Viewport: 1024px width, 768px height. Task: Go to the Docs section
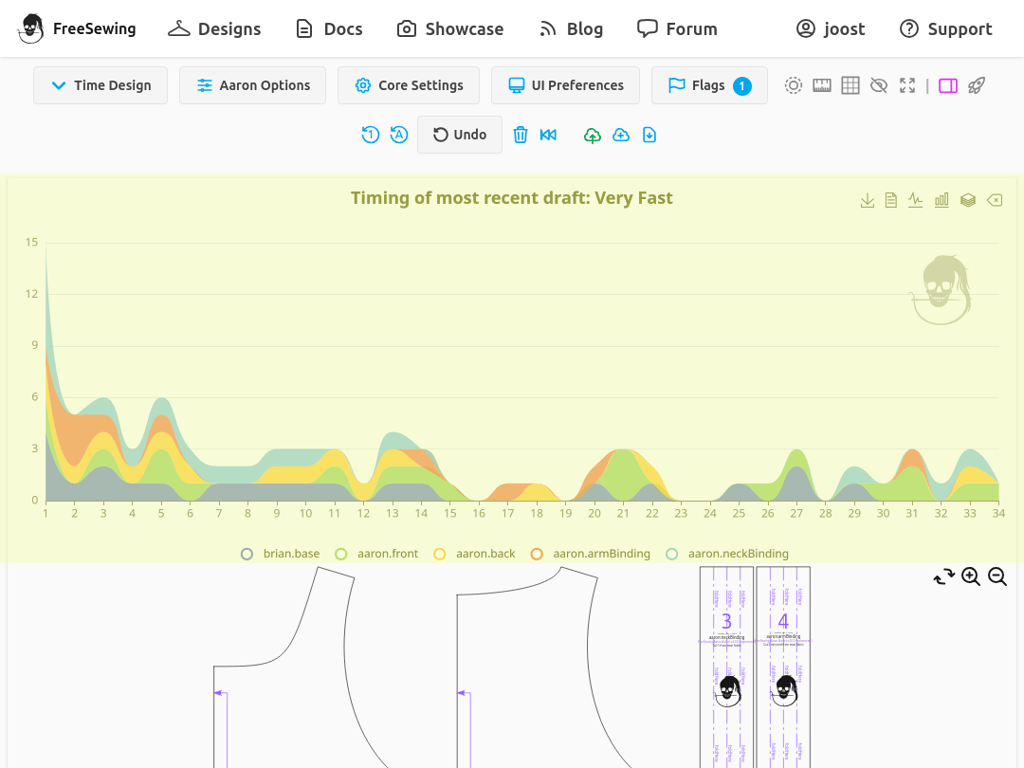coord(329,29)
